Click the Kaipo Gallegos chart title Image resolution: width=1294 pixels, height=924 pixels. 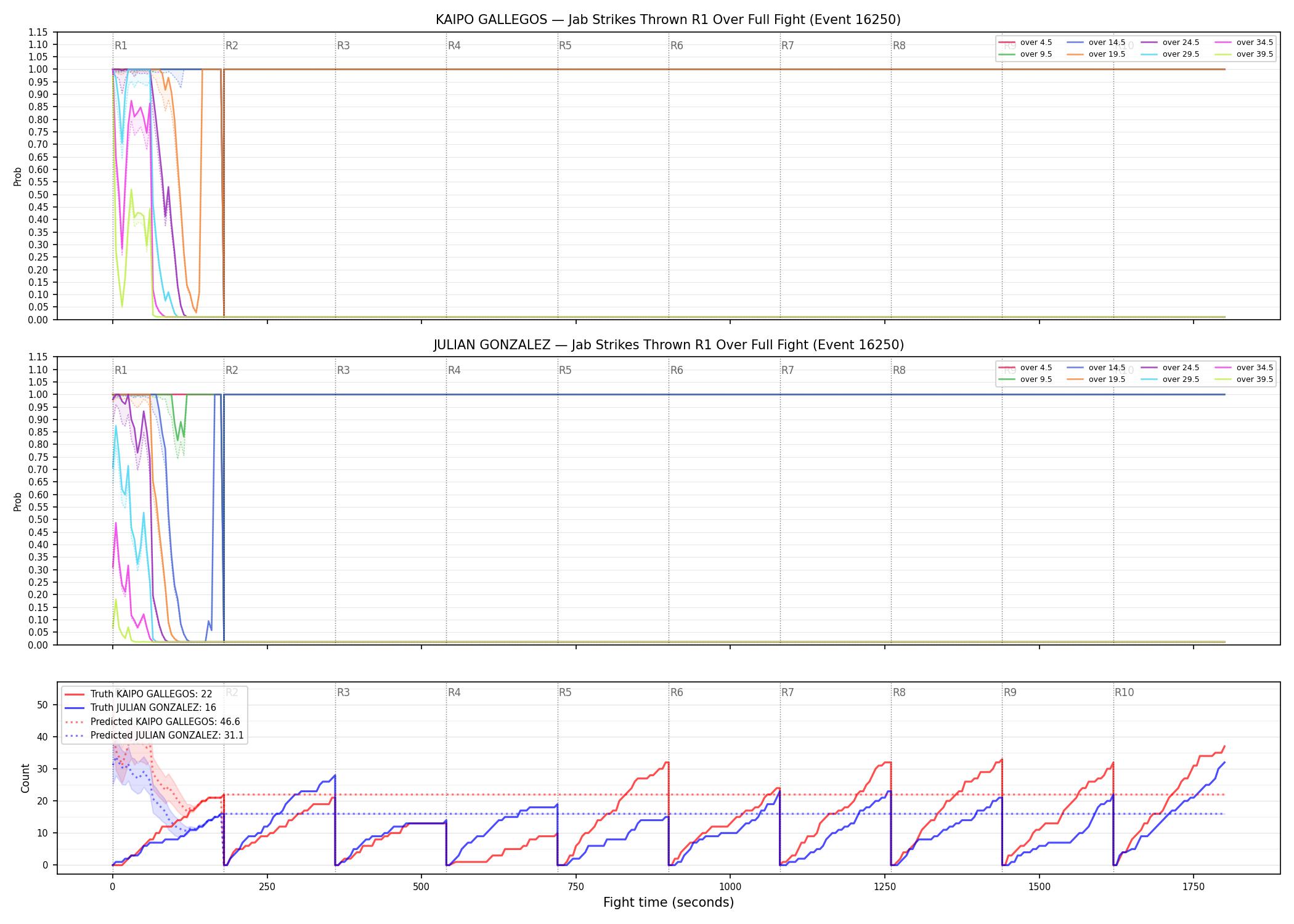(x=668, y=20)
